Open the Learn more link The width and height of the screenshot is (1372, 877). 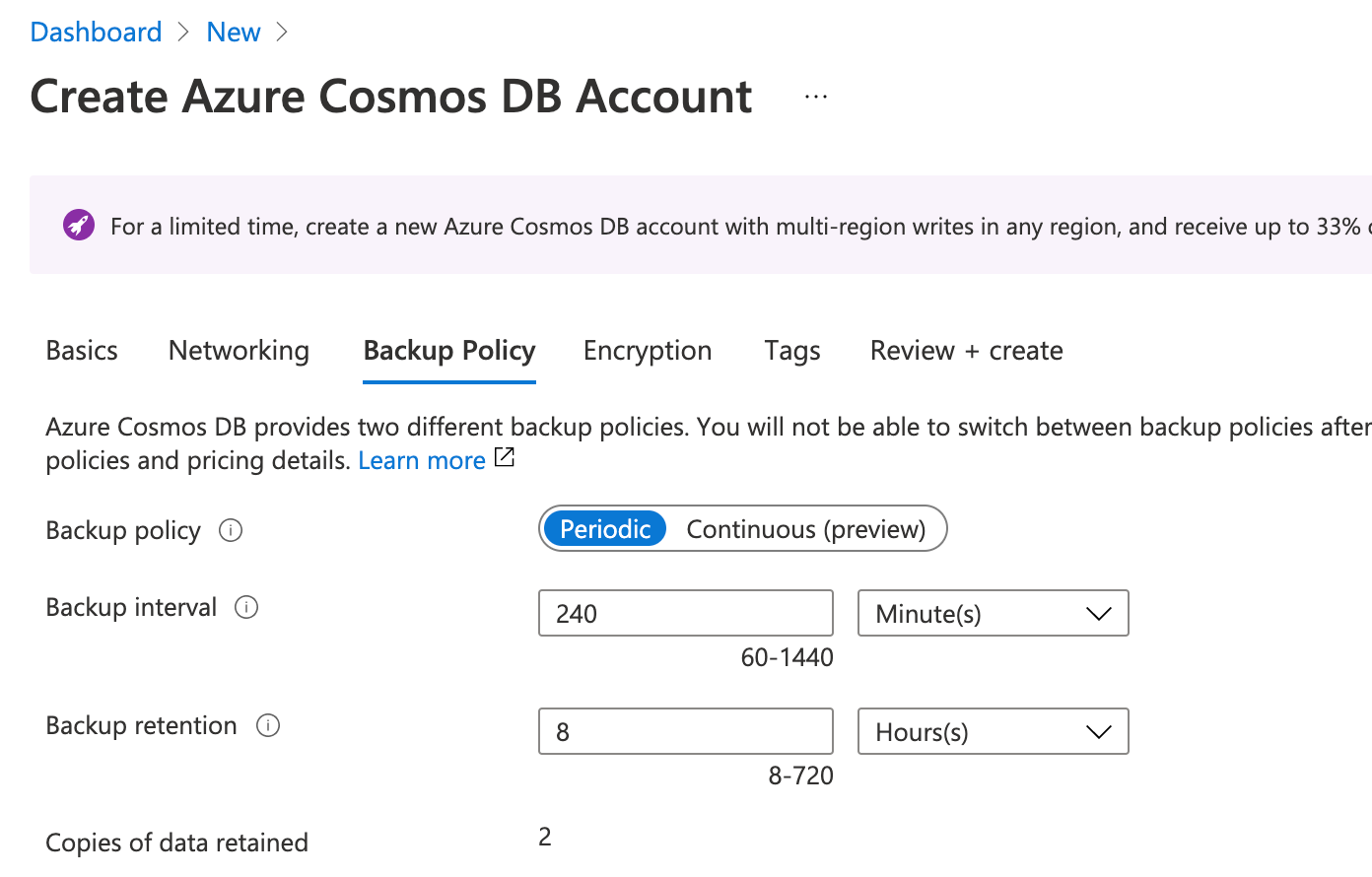(x=421, y=460)
